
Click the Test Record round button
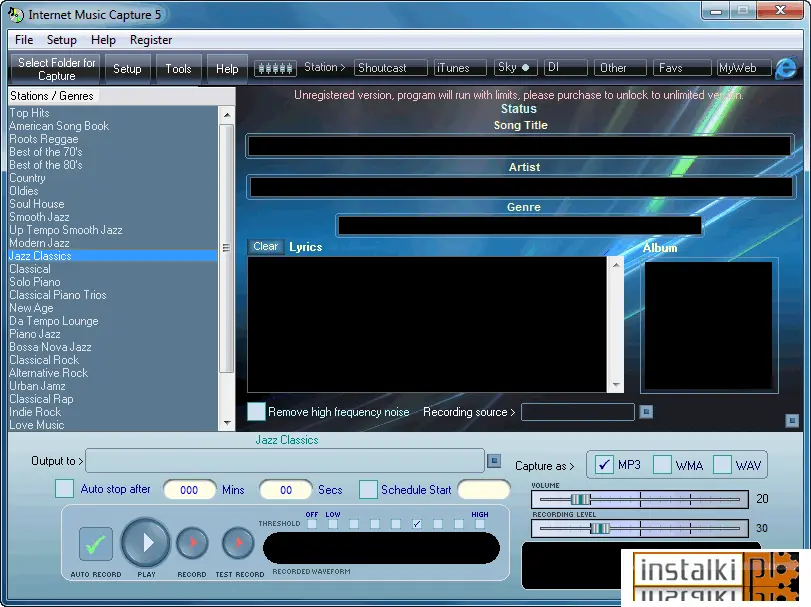238,543
